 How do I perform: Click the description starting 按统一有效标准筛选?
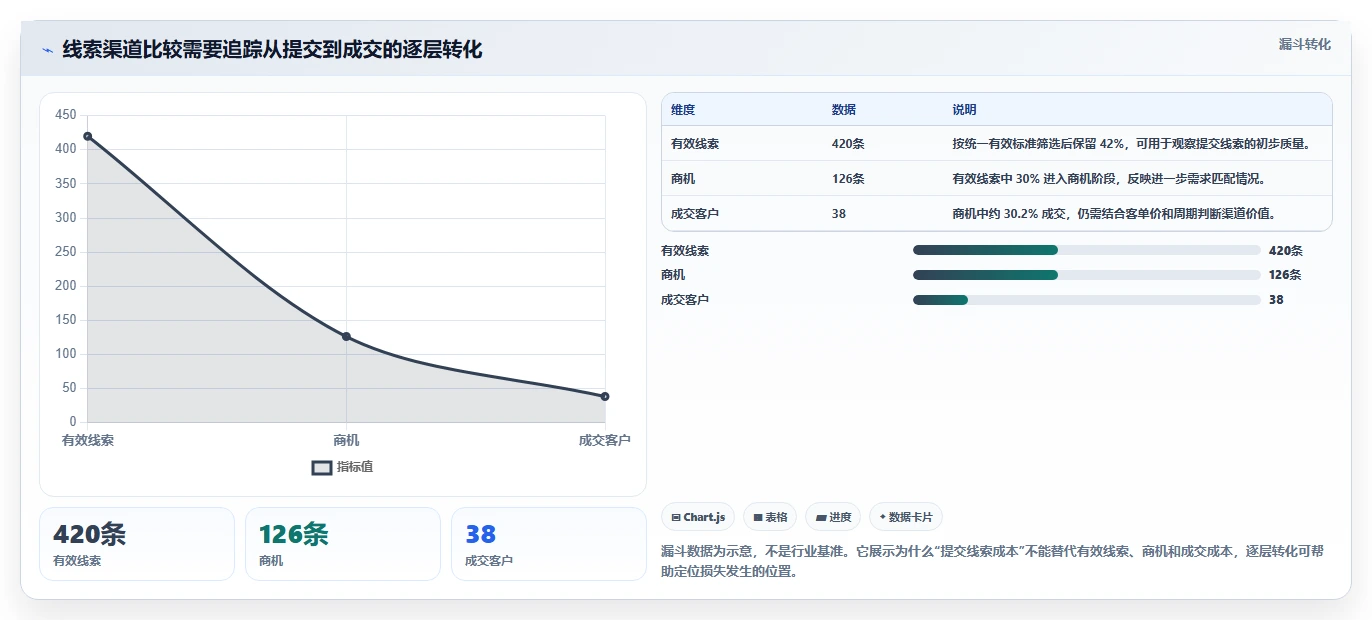click(x=1131, y=144)
